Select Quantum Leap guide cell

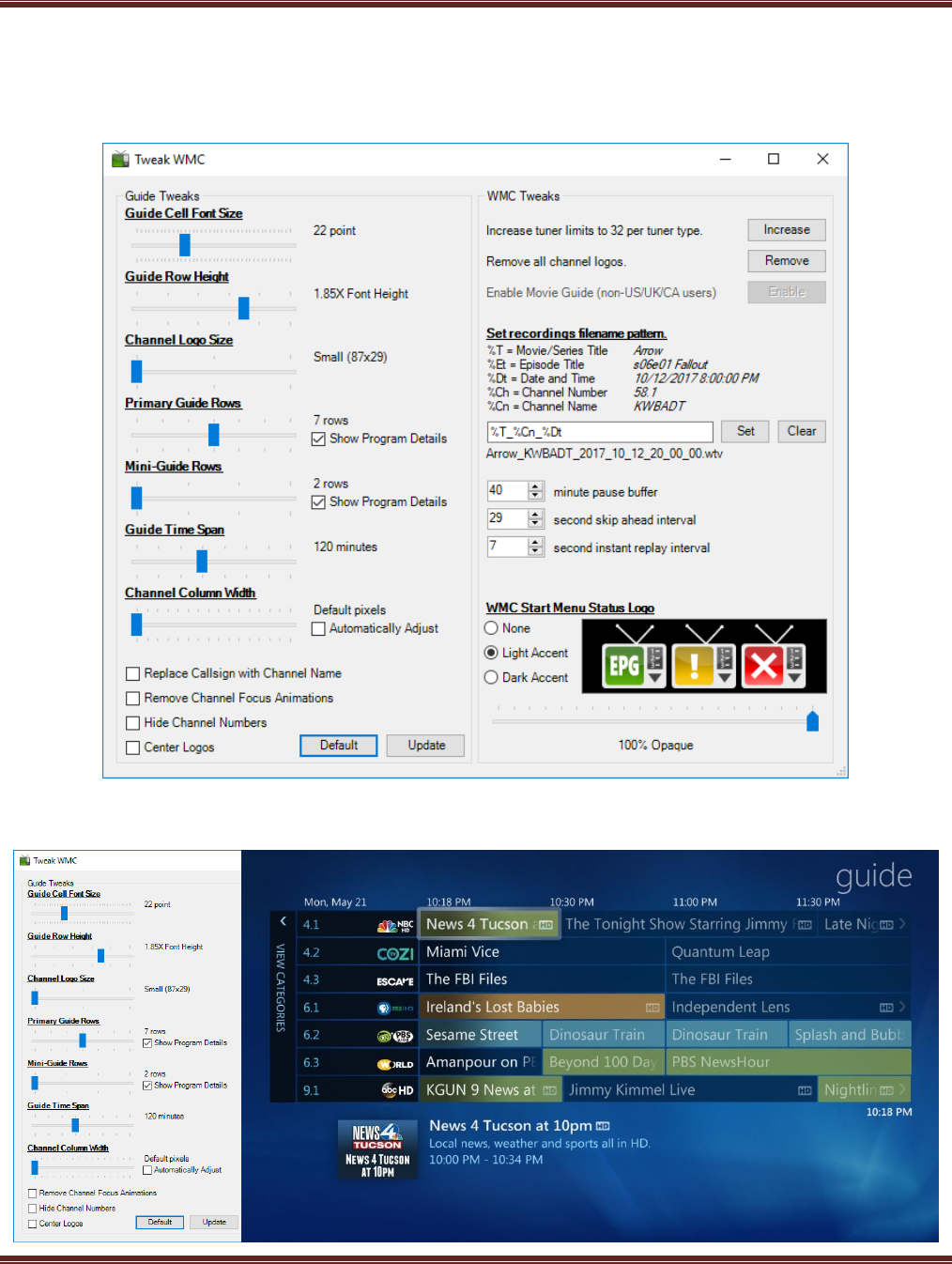point(788,952)
